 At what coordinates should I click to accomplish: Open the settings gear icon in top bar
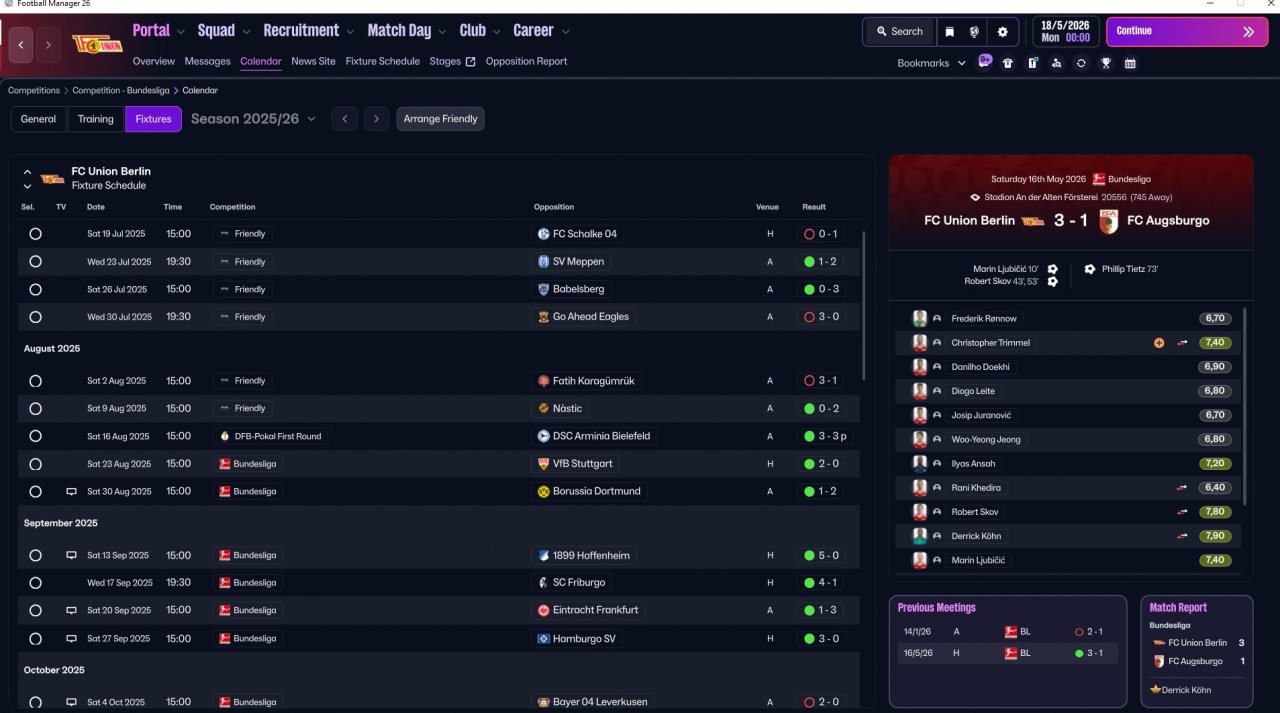pos(1002,32)
